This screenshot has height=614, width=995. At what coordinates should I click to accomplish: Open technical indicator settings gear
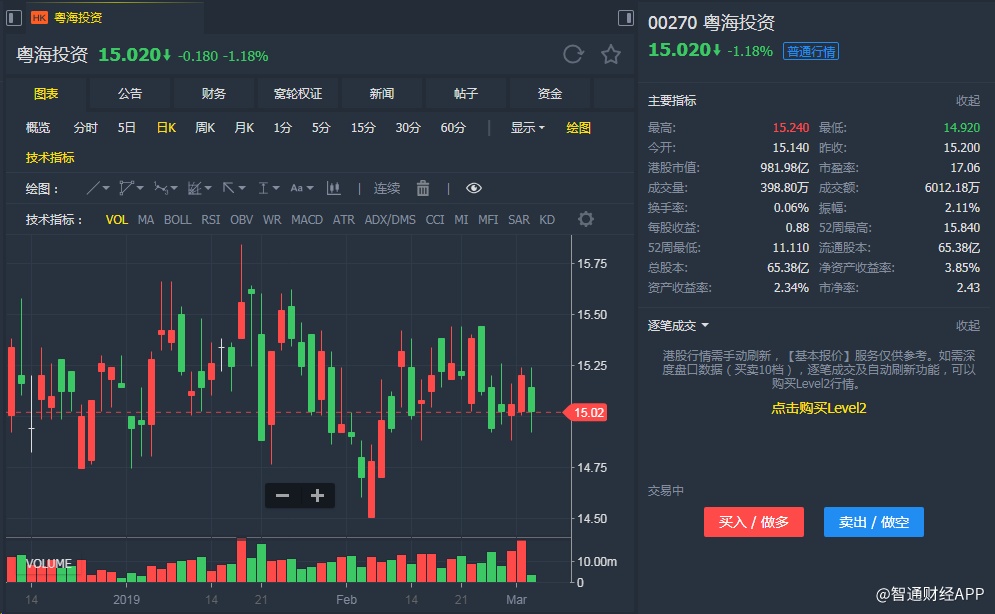click(586, 219)
